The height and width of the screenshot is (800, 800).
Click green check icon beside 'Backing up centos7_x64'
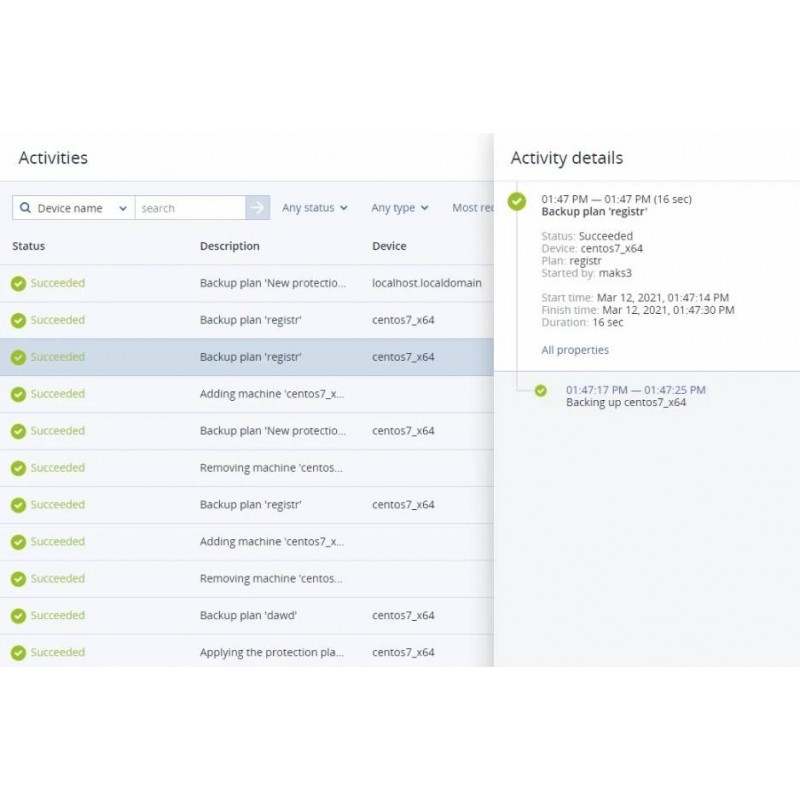click(541, 391)
